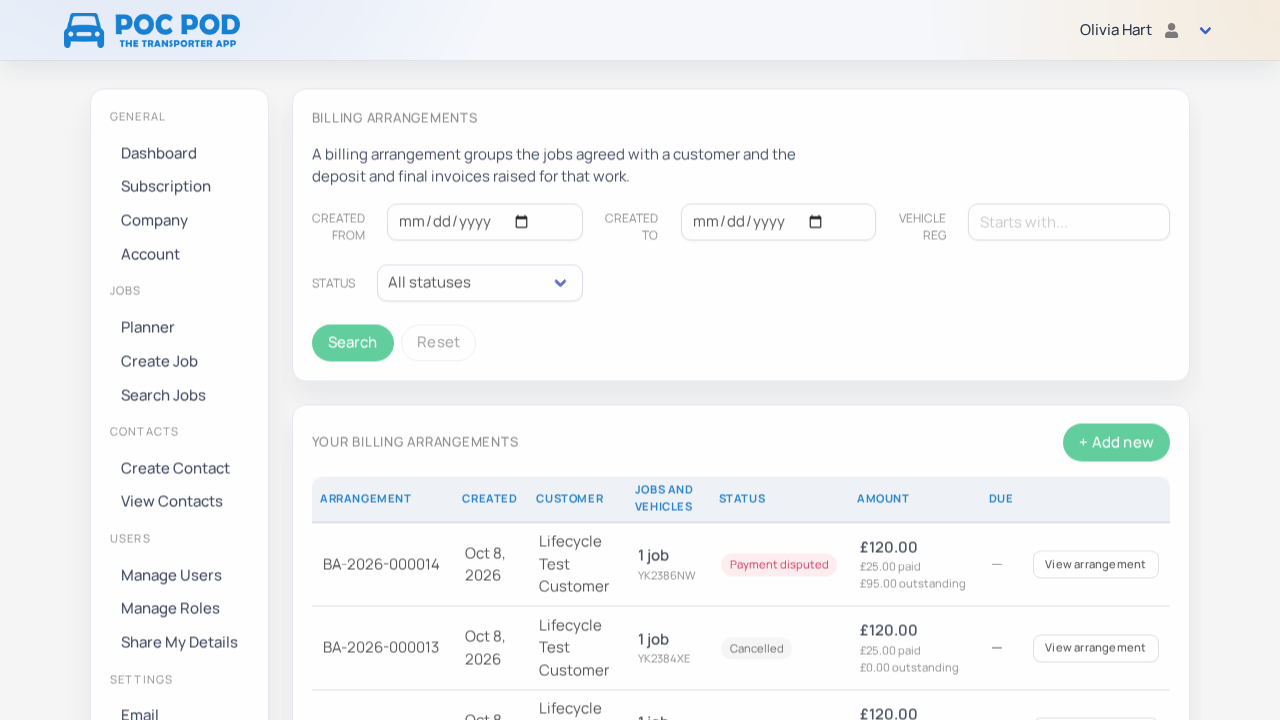Click the Customer column header

coord(570,499)
